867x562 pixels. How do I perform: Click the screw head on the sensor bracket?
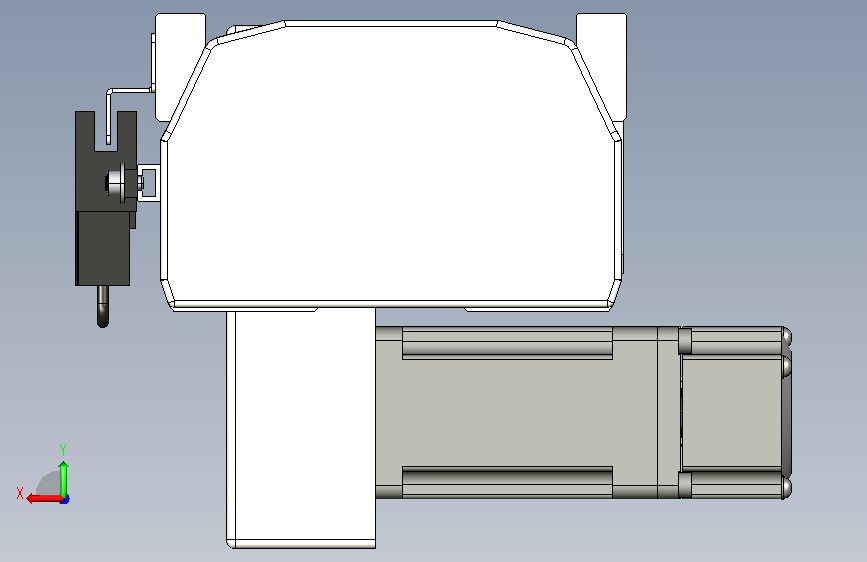[114, 182]
